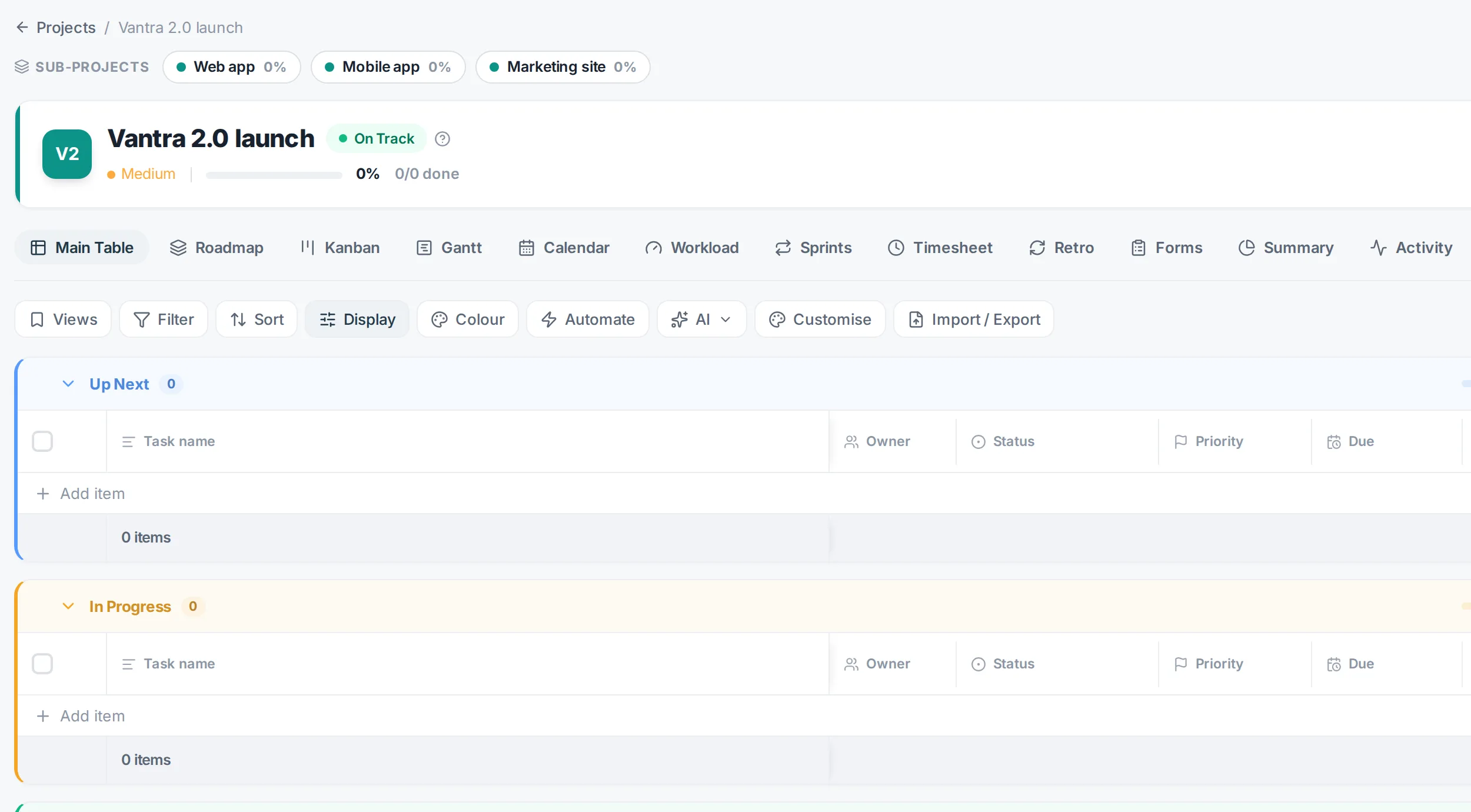Open the Forms tab
The image size is (1471, 812).
tap(1167, 247)
